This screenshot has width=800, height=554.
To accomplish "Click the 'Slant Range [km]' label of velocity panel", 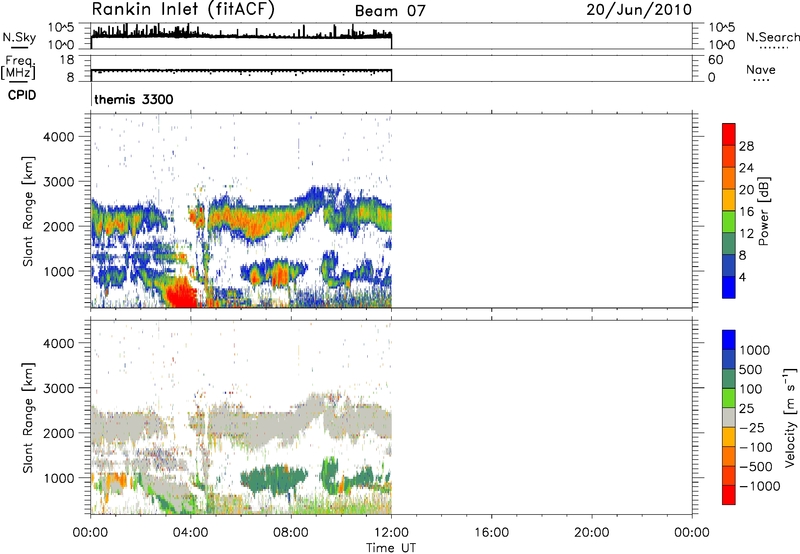I will [28, 417].
